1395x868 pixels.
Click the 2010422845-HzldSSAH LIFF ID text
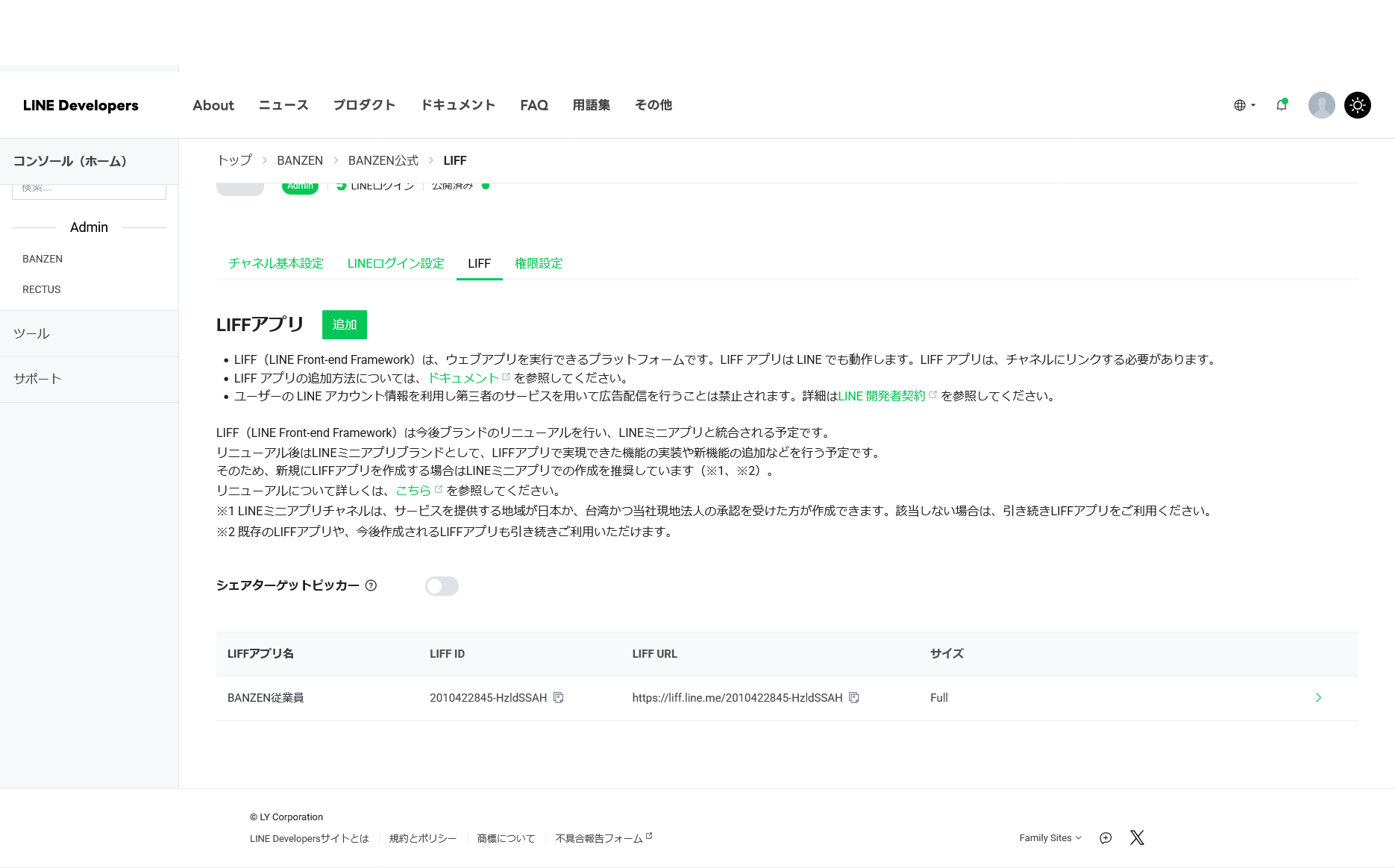[488, 698]
